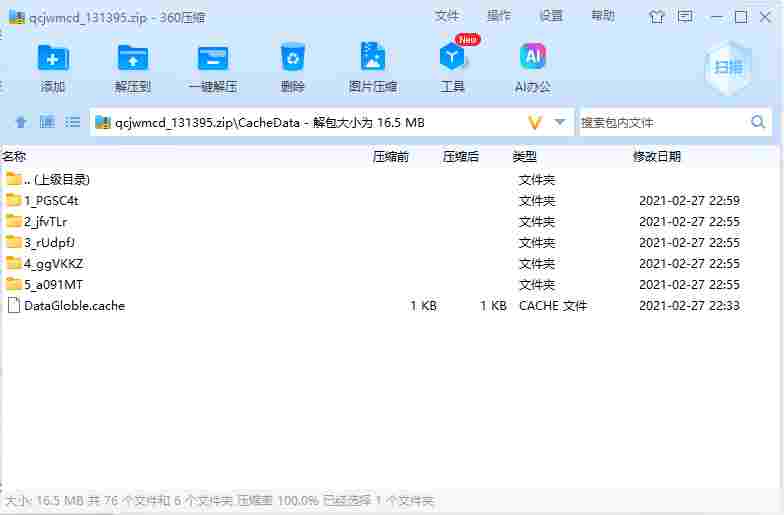Expand the path history dropdown arrow
784x515 pixels.
(x=560, y=122)
